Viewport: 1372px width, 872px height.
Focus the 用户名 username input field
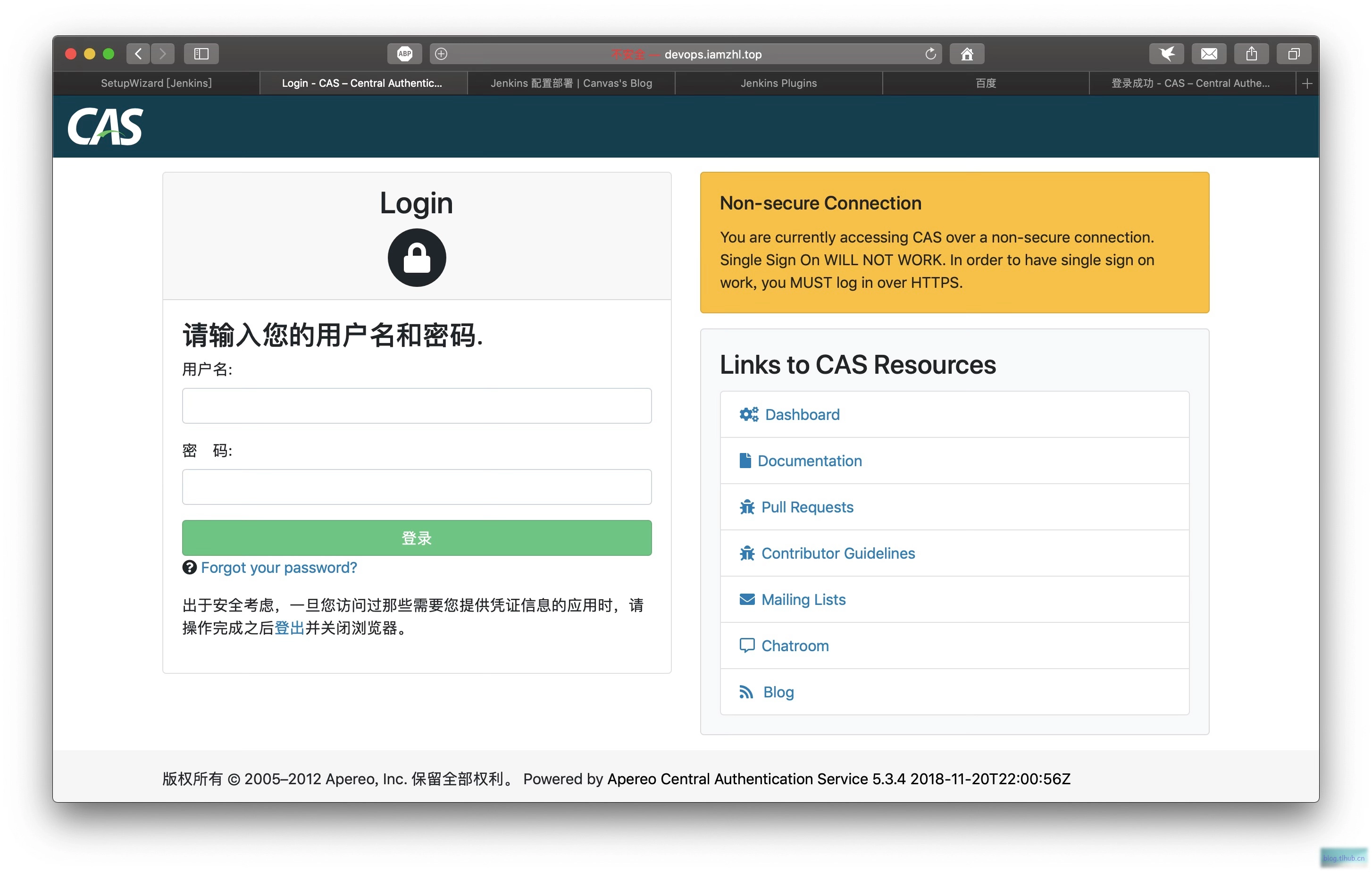click(417, 406)
